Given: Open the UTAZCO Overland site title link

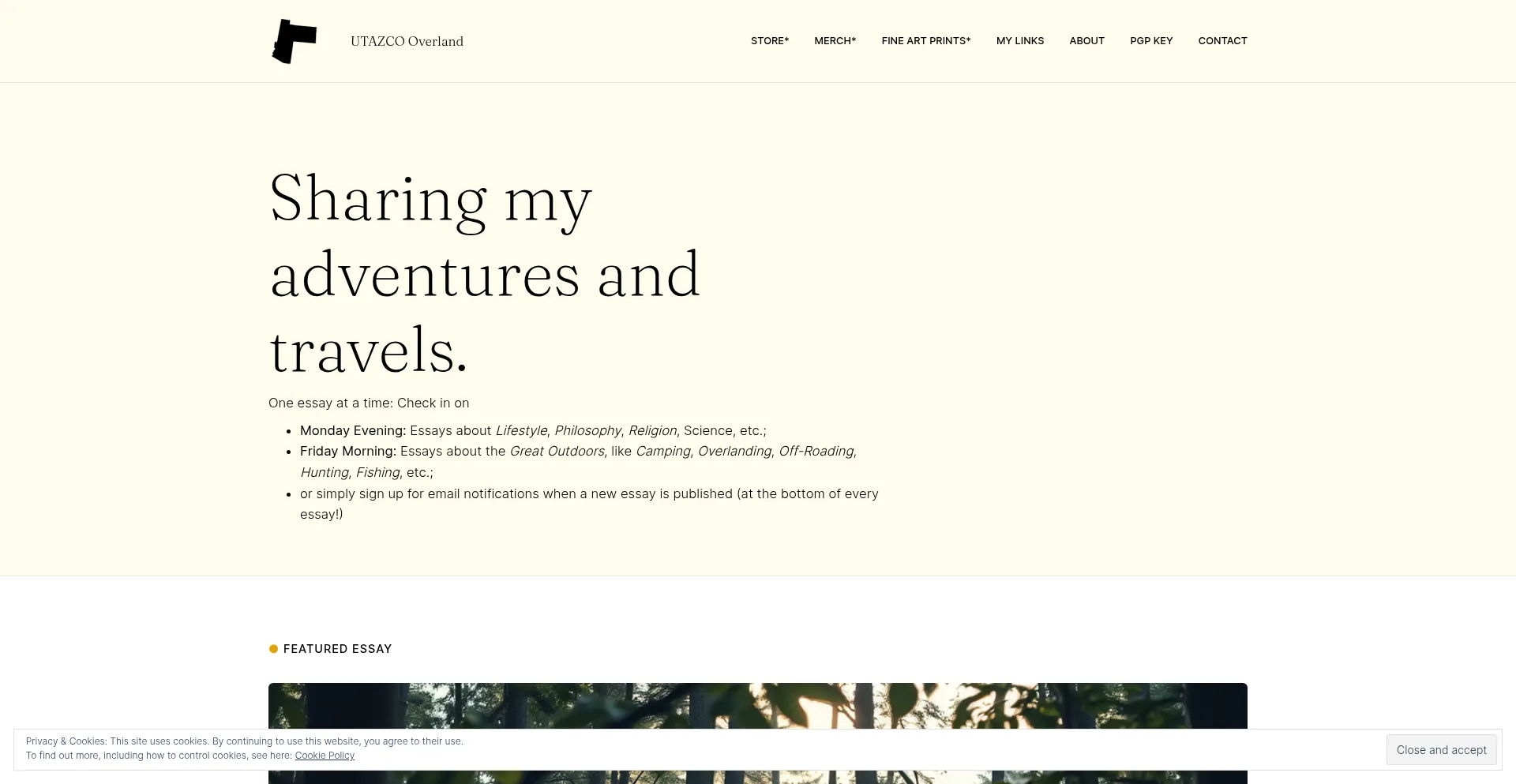Looking at the screenshot, I should (x=407, y=41).
